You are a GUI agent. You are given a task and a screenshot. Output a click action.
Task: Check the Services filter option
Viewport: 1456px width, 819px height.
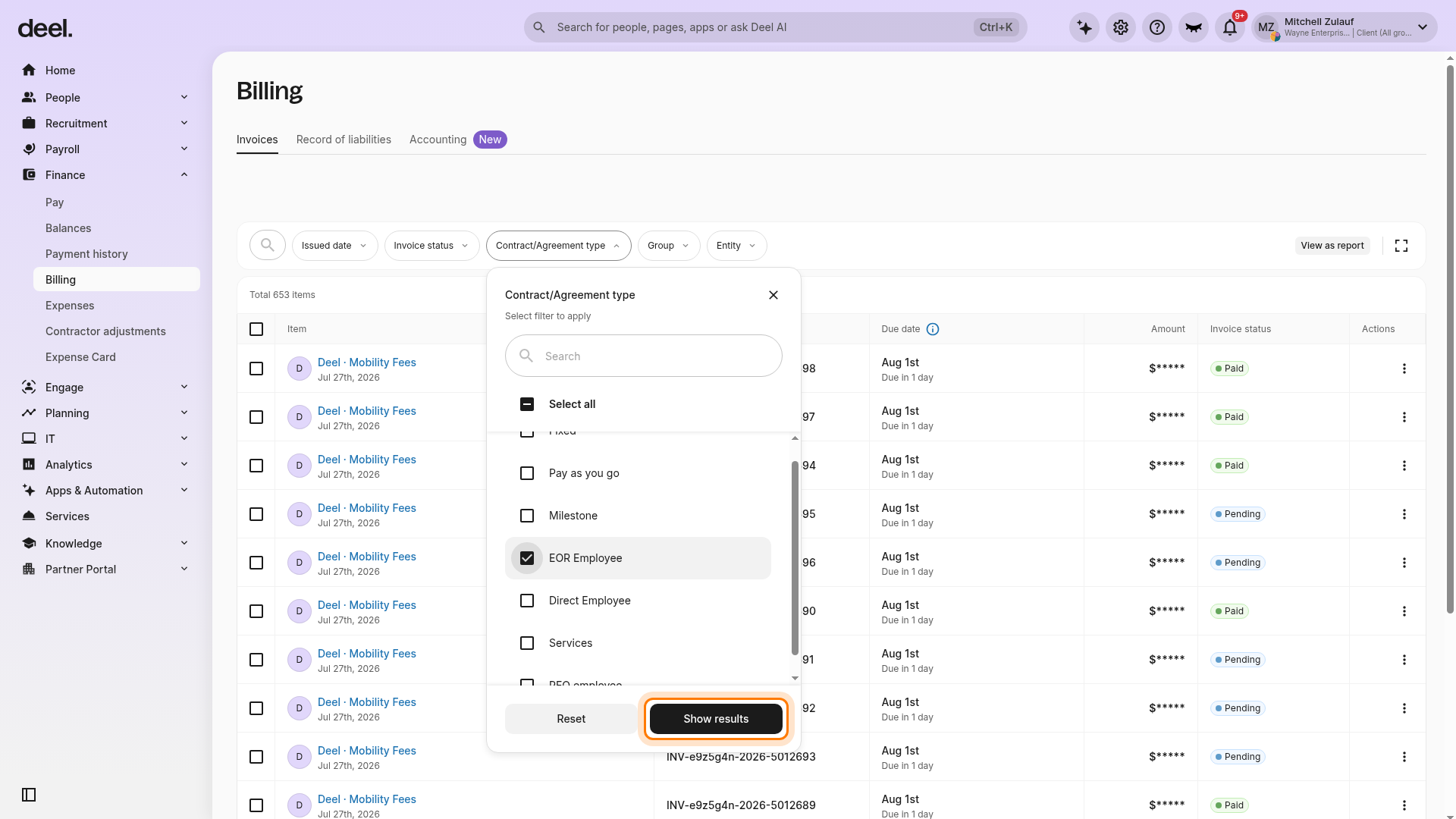click(527, 643)
